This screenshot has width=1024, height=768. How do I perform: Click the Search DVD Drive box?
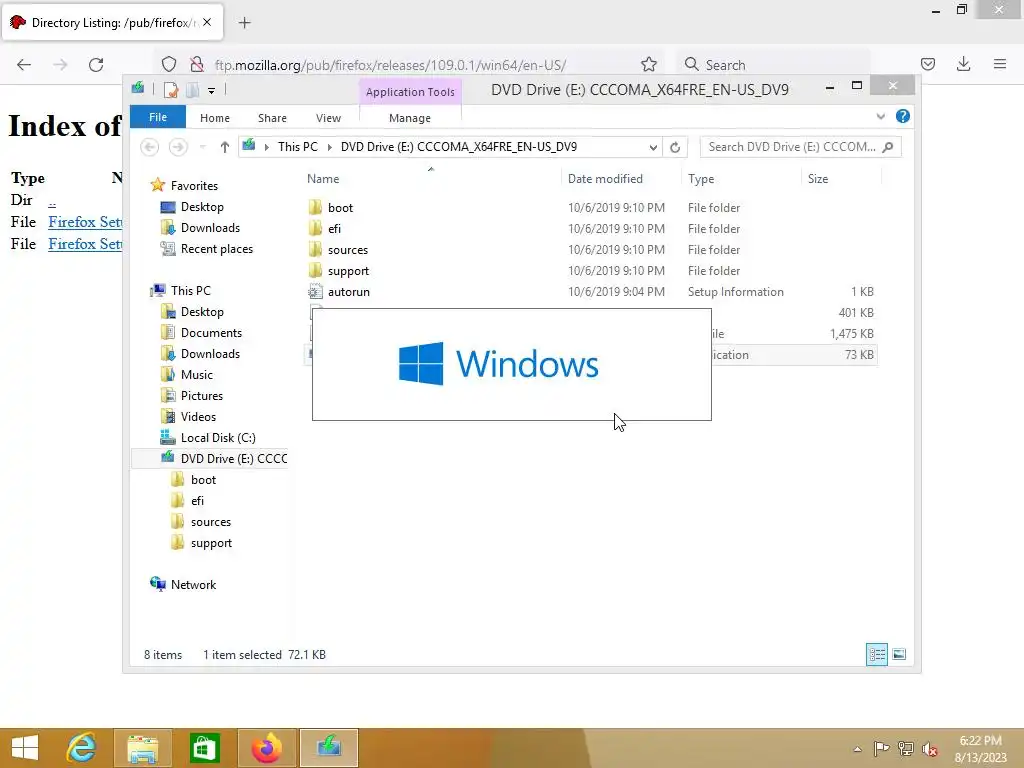click(x=801, y=147)
